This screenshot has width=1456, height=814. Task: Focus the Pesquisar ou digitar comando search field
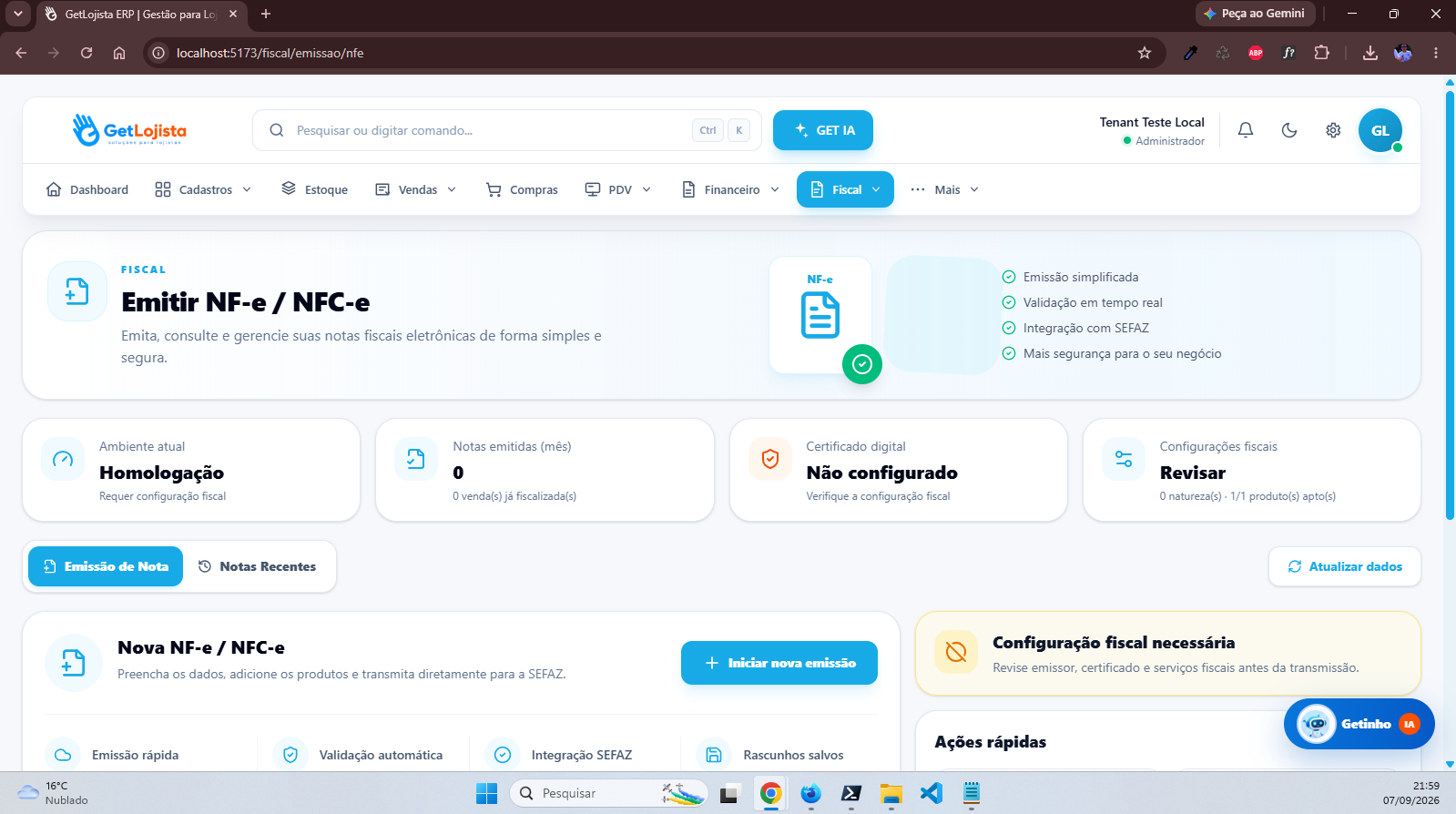(x=505, y=130)
